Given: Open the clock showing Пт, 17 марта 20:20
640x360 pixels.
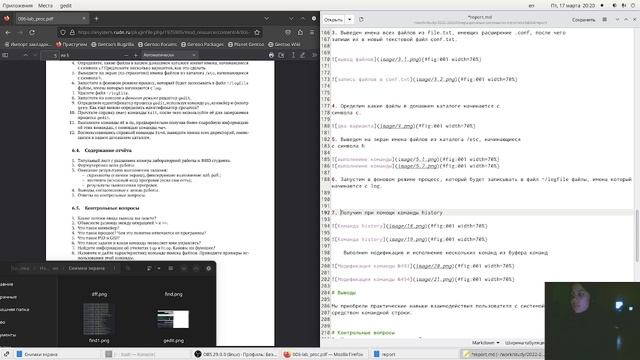Looking at the screenshot, I should [x=572, y=5].
